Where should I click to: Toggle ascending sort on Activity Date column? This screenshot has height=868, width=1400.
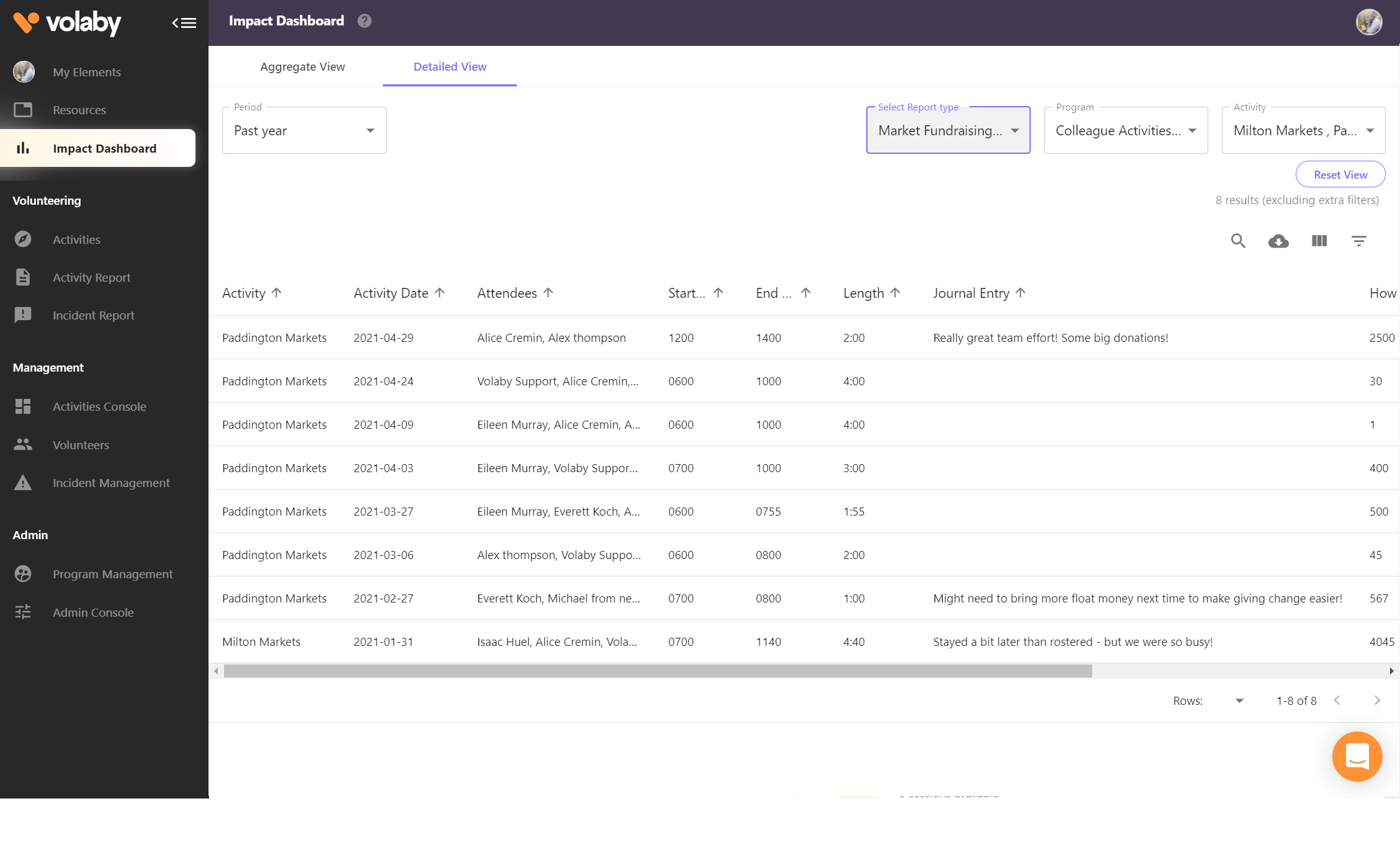pos(440,292)
